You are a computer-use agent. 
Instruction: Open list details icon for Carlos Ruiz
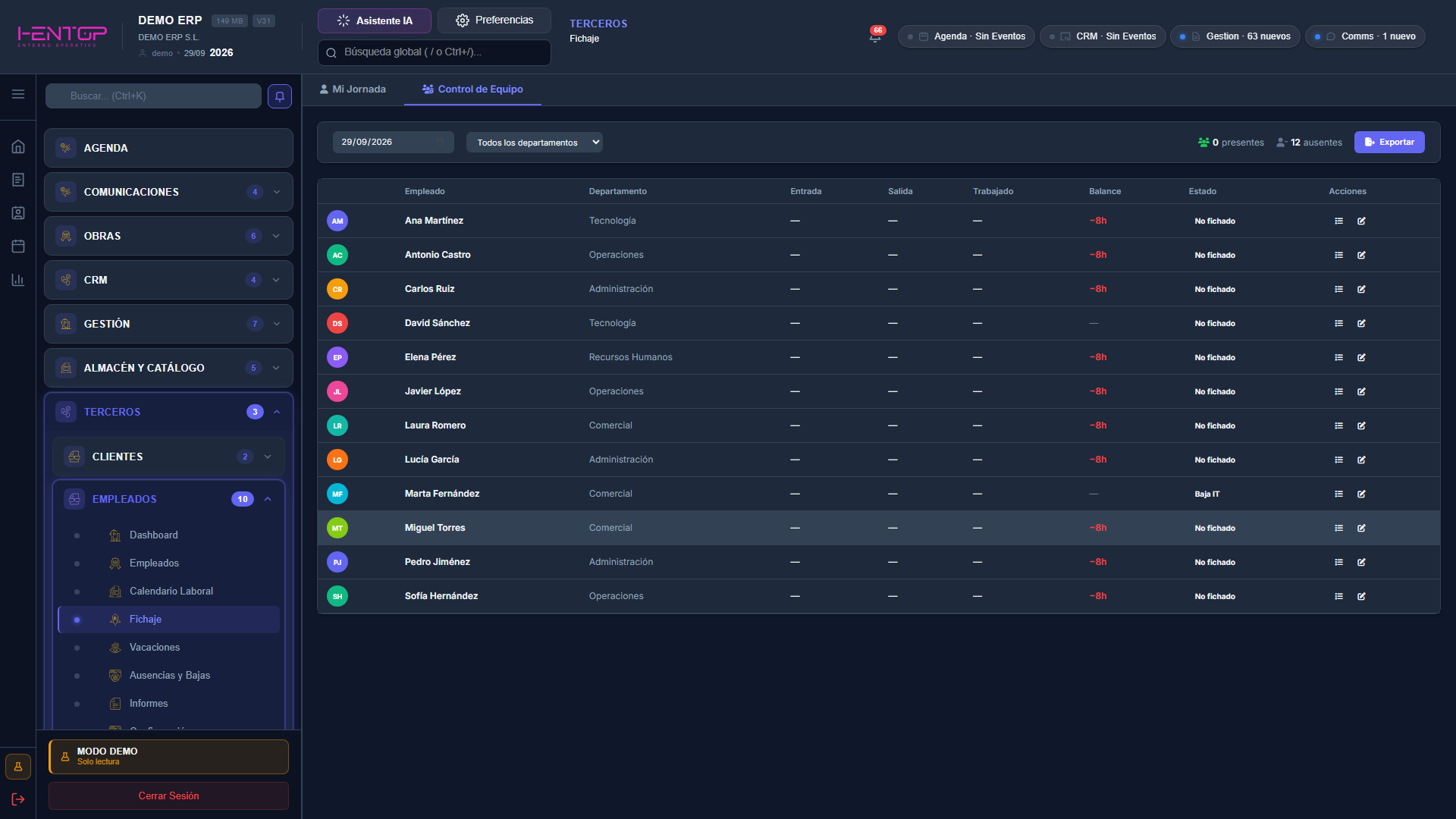1338,289
